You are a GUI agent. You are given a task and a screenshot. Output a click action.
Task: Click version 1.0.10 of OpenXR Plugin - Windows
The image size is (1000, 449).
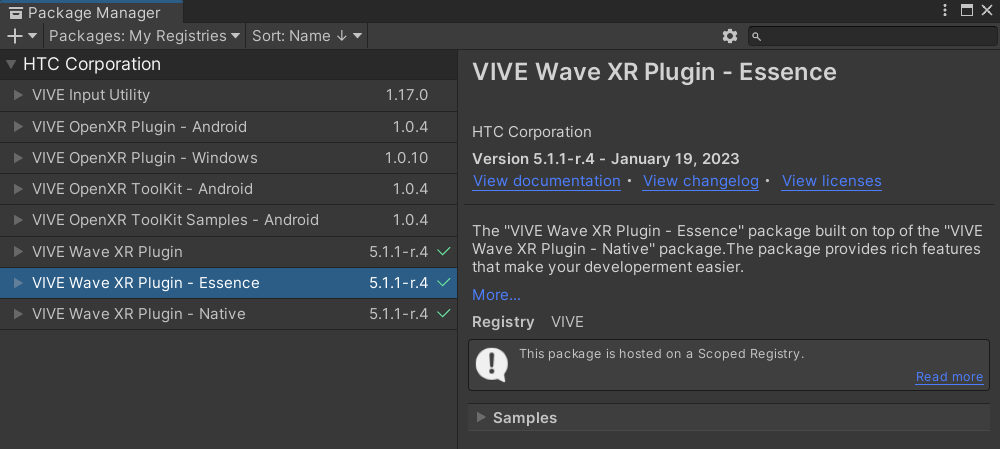pyautogui.click(x=406, y=158)
